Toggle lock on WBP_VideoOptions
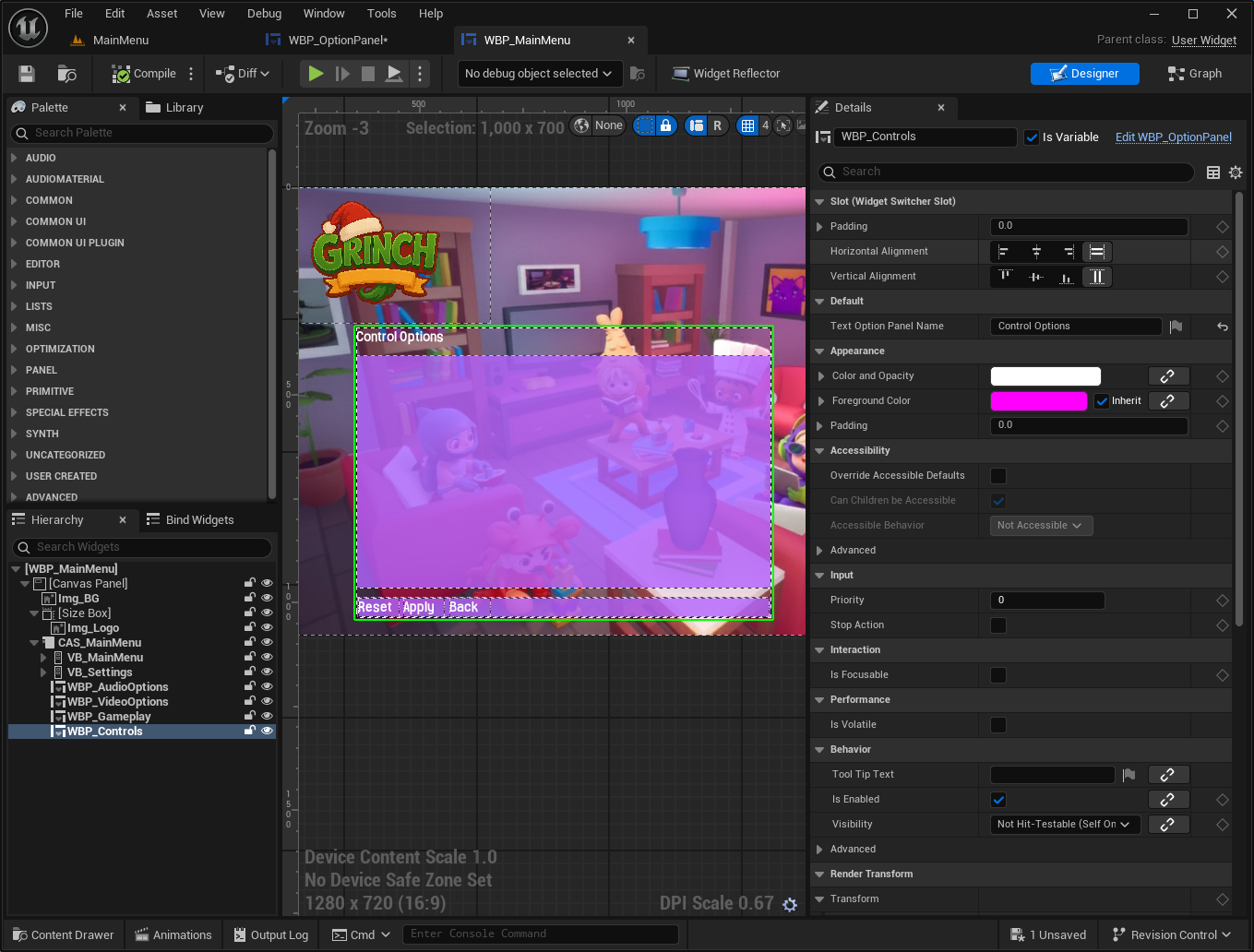This screenshot has height=952, width=1254. point(249,701)
